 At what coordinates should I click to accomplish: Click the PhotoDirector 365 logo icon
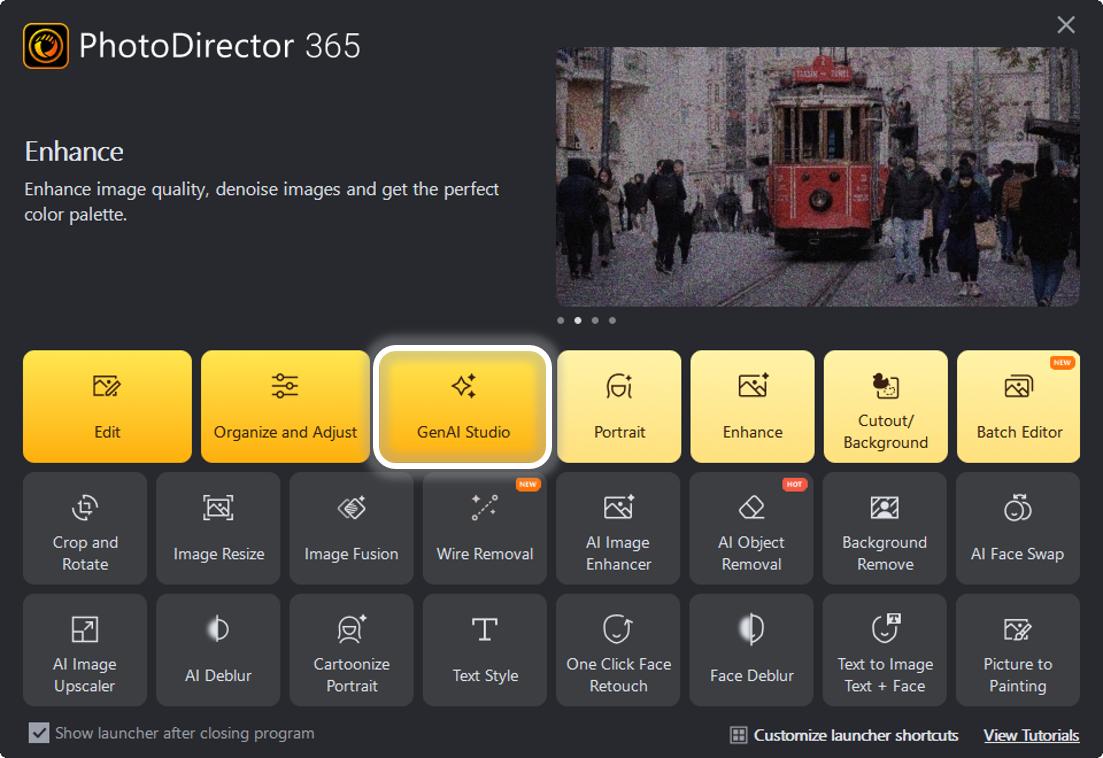pyautogui.click(x=46, y=46)
